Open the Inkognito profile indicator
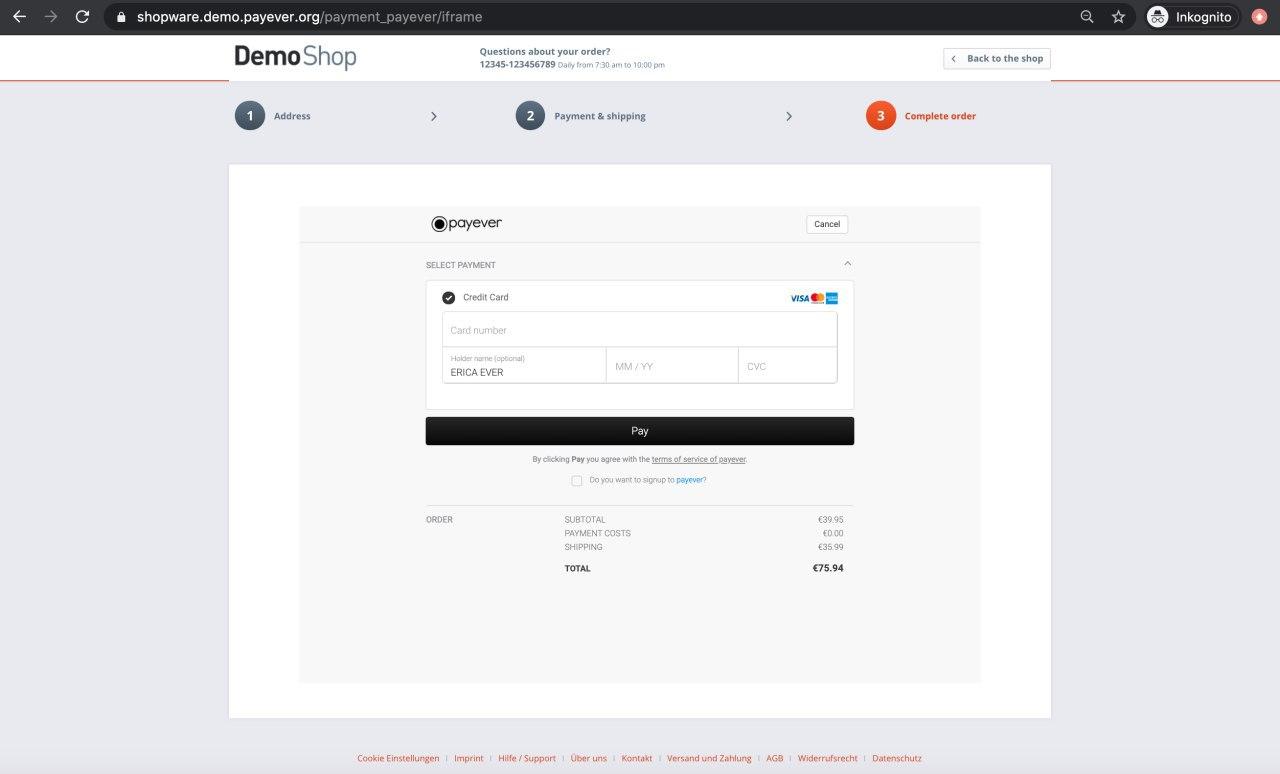Screen dimensions: 1280x774 pyautogui.click(x=1192, y=17)
